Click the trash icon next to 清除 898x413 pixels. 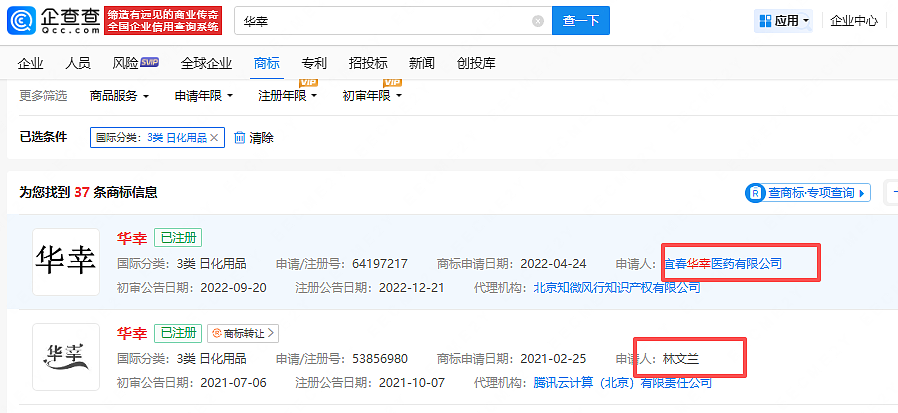point(240,137)
